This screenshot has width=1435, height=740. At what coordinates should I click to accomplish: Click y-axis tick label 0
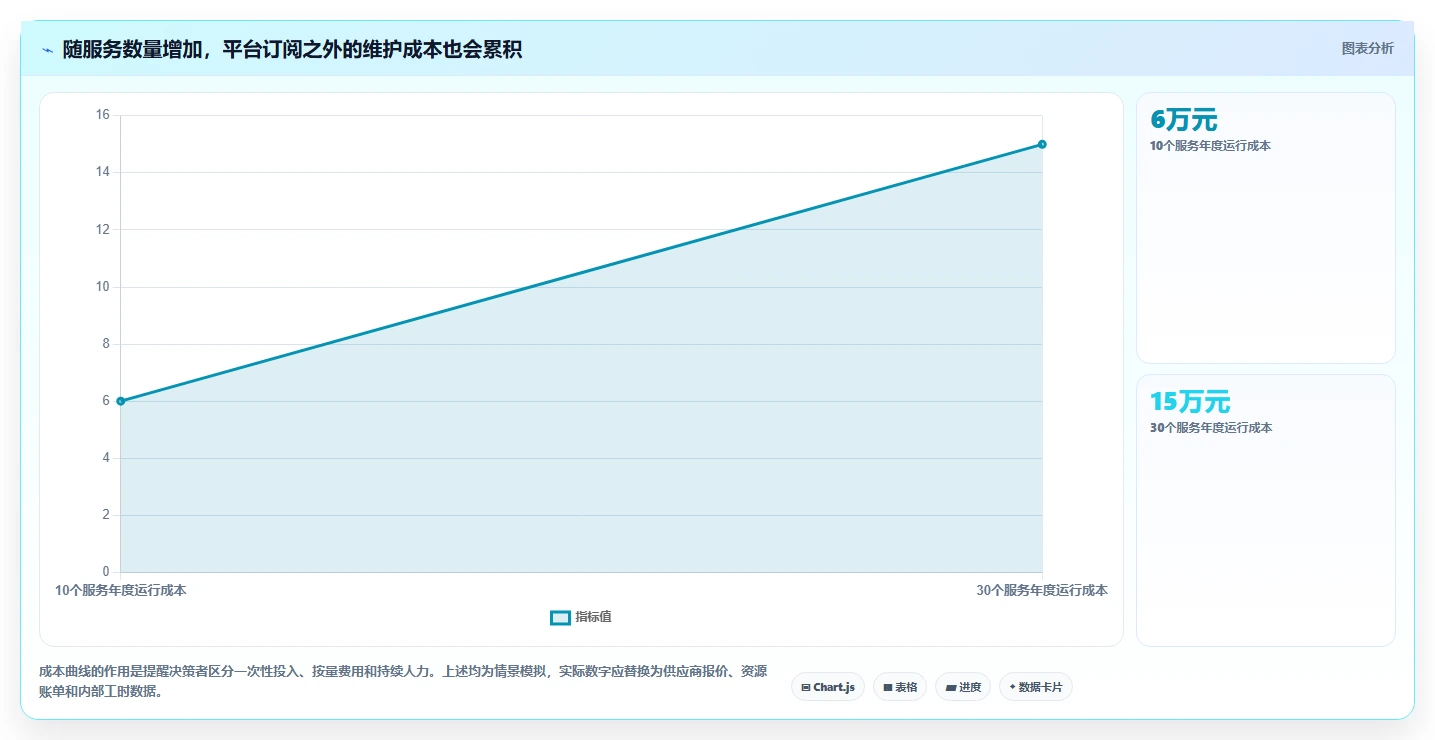coord(106,572)
